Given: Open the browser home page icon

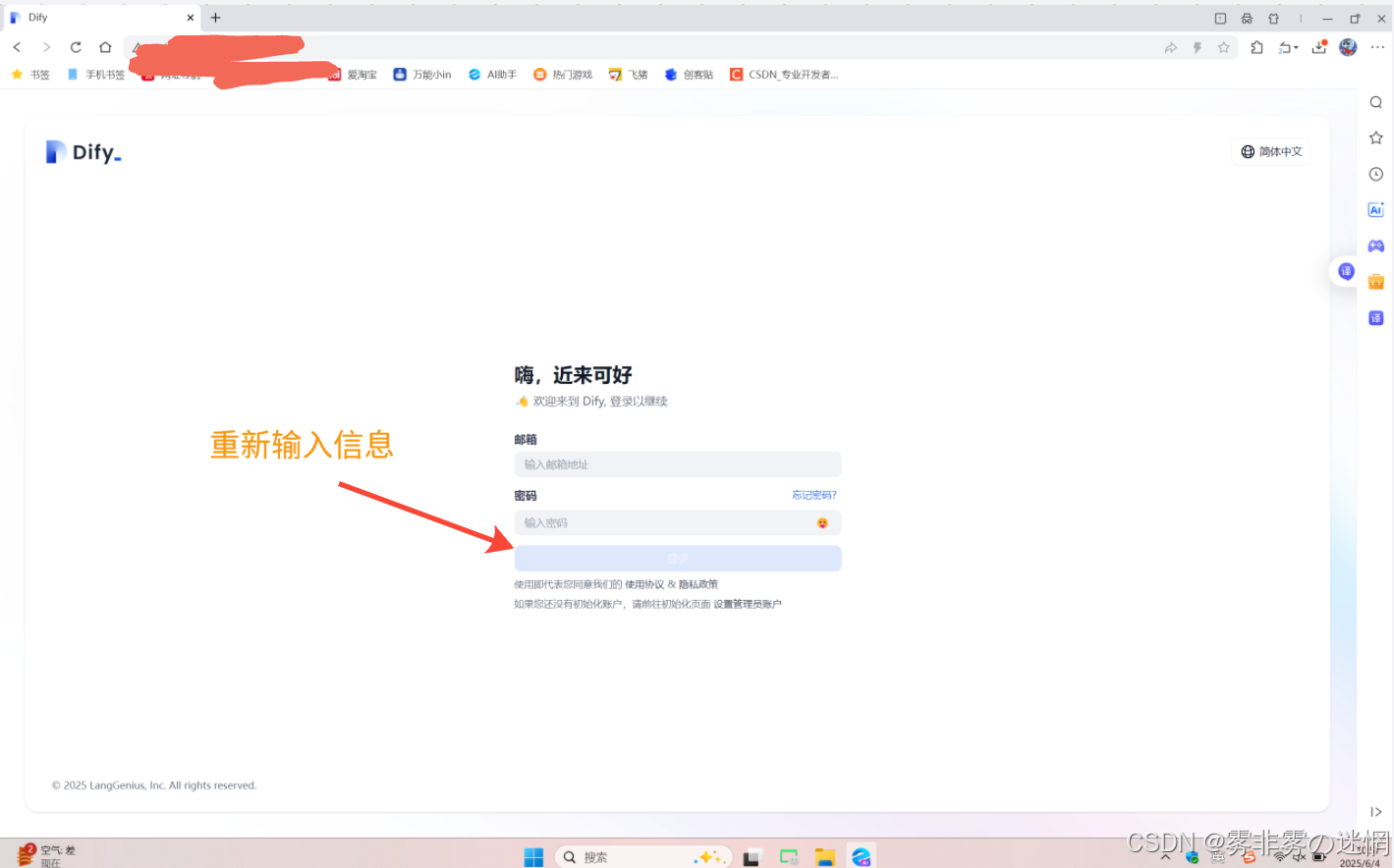Looking at the screenshot, I should point(105,47).
